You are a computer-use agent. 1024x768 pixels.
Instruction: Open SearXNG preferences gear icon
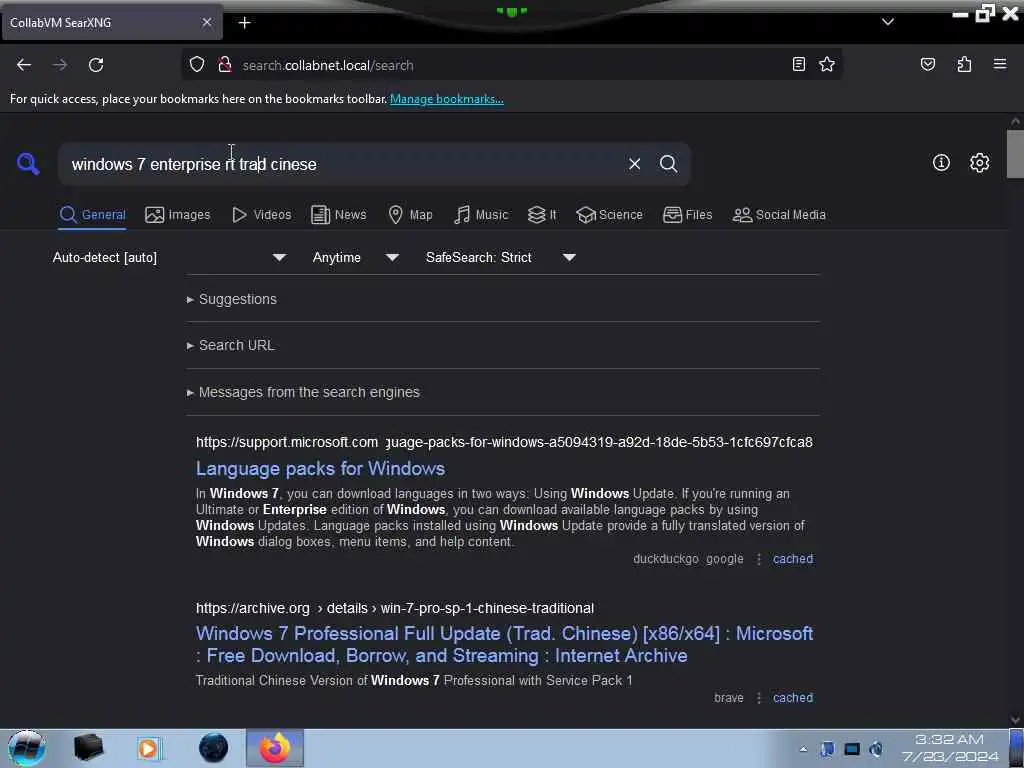(x=979, y=163)
